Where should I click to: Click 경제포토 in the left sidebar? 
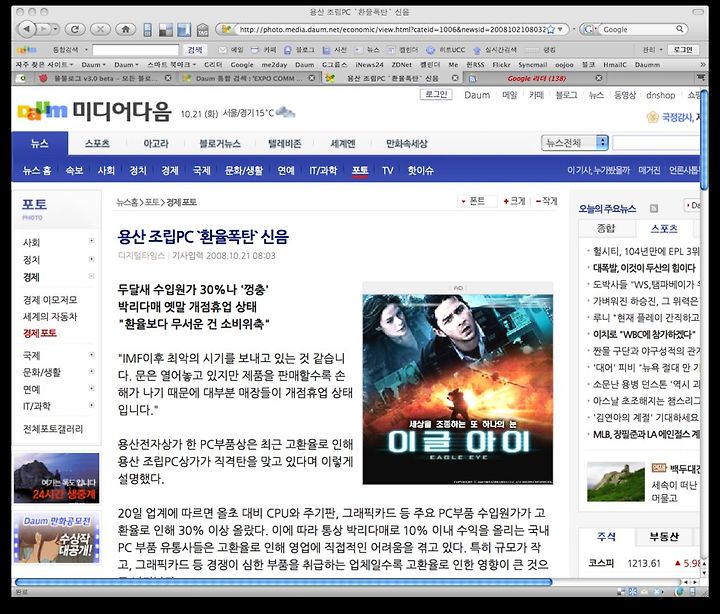[39, 333]
